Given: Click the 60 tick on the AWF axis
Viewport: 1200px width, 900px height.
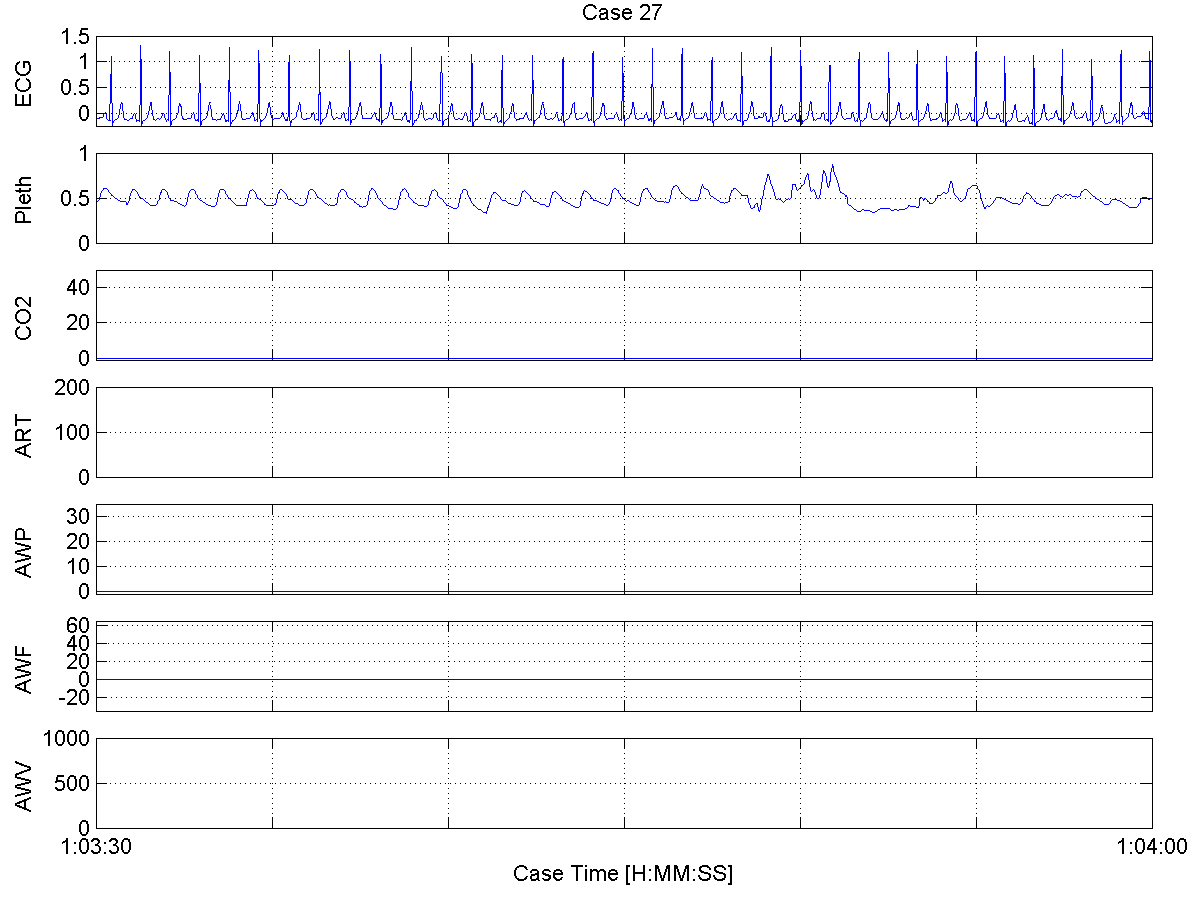Looking at the screenshot, I should [x=80, y=625].
